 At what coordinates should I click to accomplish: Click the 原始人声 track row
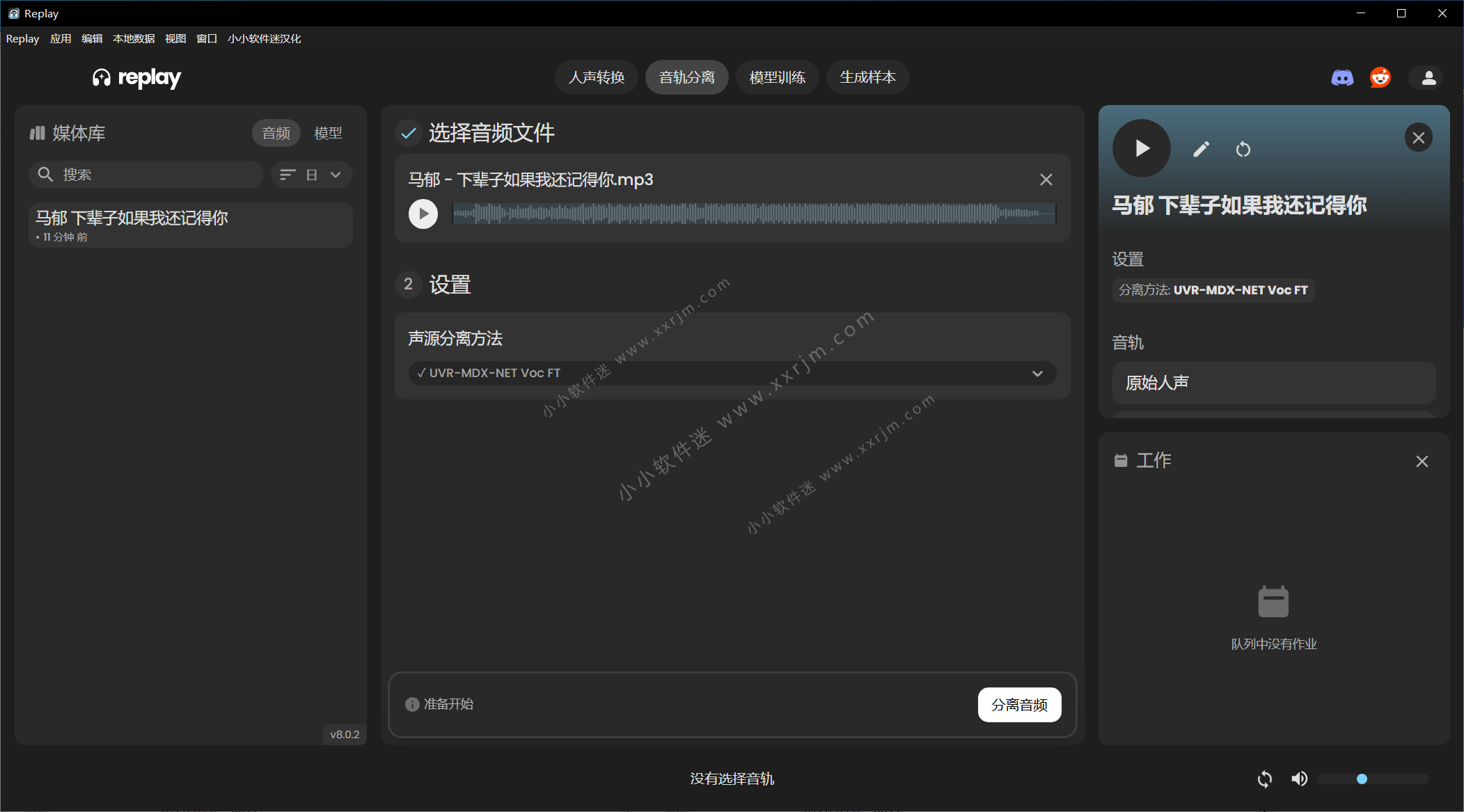tap(1274, 383)
